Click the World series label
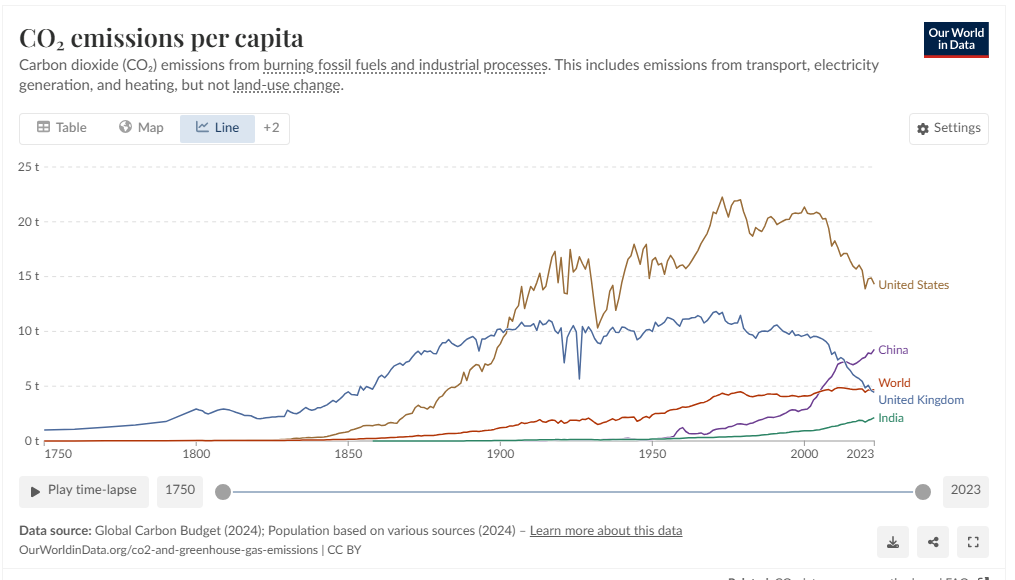Viewport: 1015px width, 580px height. pyautogui.click(x=894, y=383)
